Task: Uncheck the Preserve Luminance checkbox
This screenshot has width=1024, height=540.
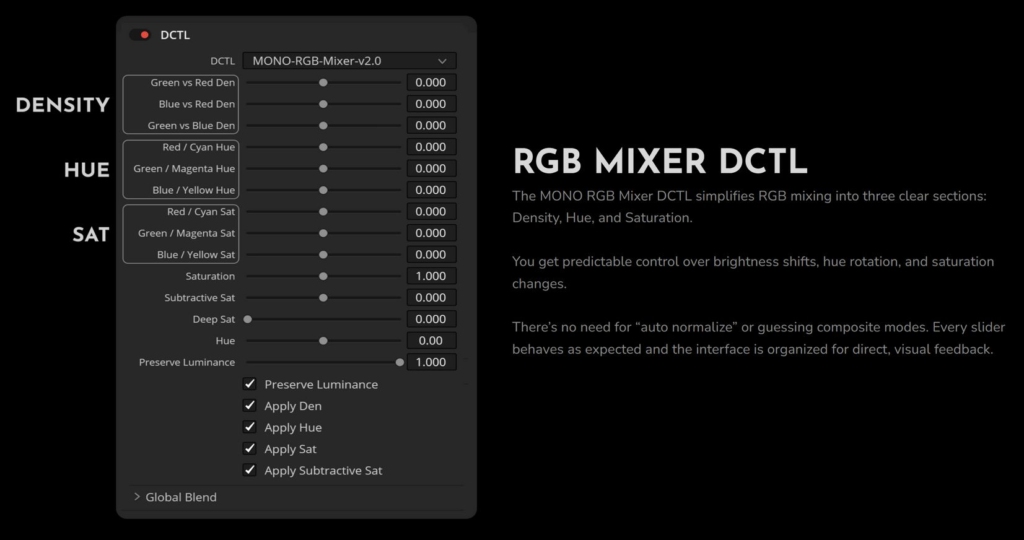Action: 249,384
